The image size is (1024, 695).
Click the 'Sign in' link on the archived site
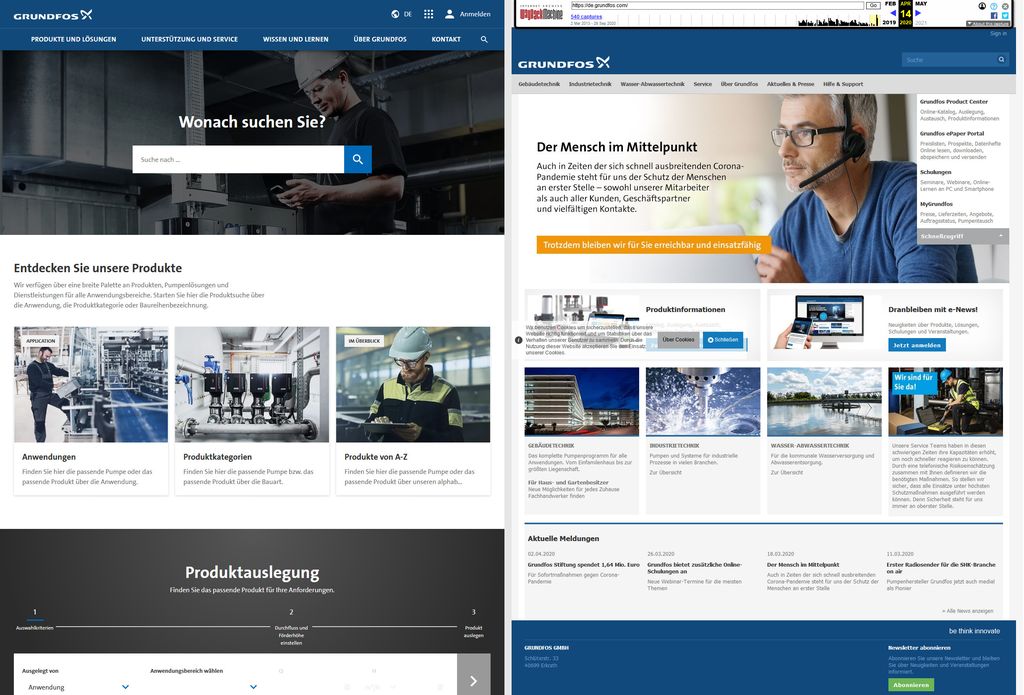tap(998, 33)
